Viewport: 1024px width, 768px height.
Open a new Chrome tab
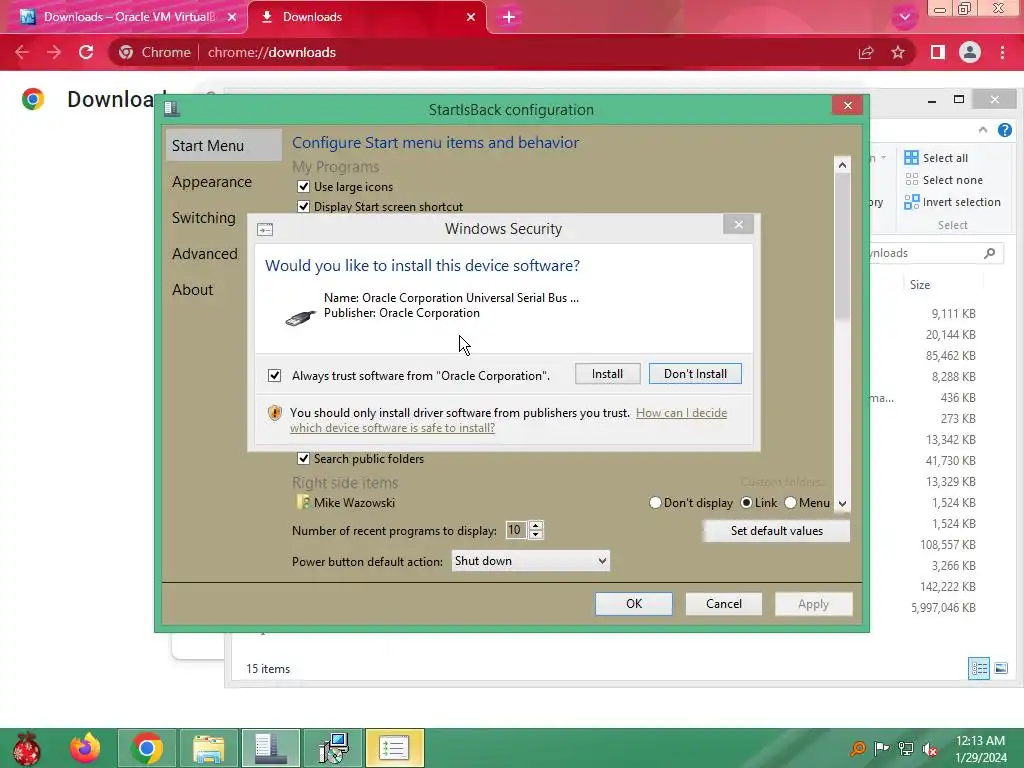[x=509, y=17]
